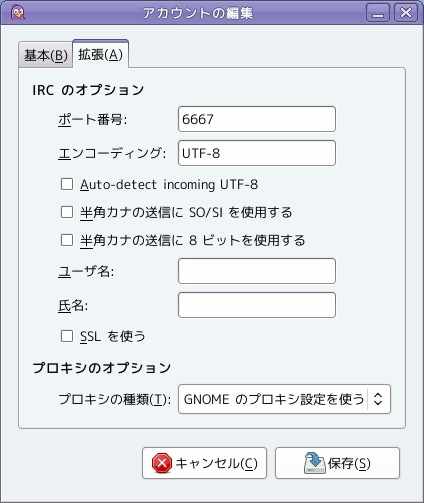
Task: Open the プロキシの種類 dropdown
Action: pos(284,399)
